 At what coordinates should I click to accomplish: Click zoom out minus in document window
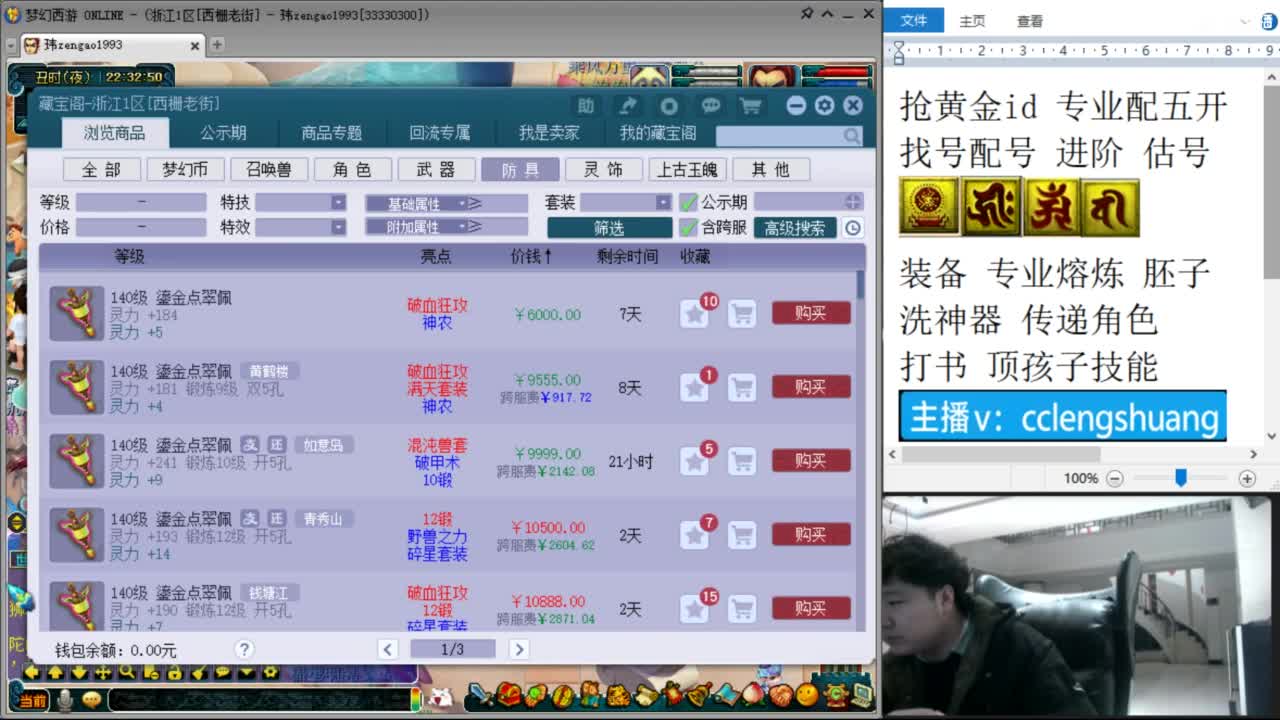point(1115,479)
